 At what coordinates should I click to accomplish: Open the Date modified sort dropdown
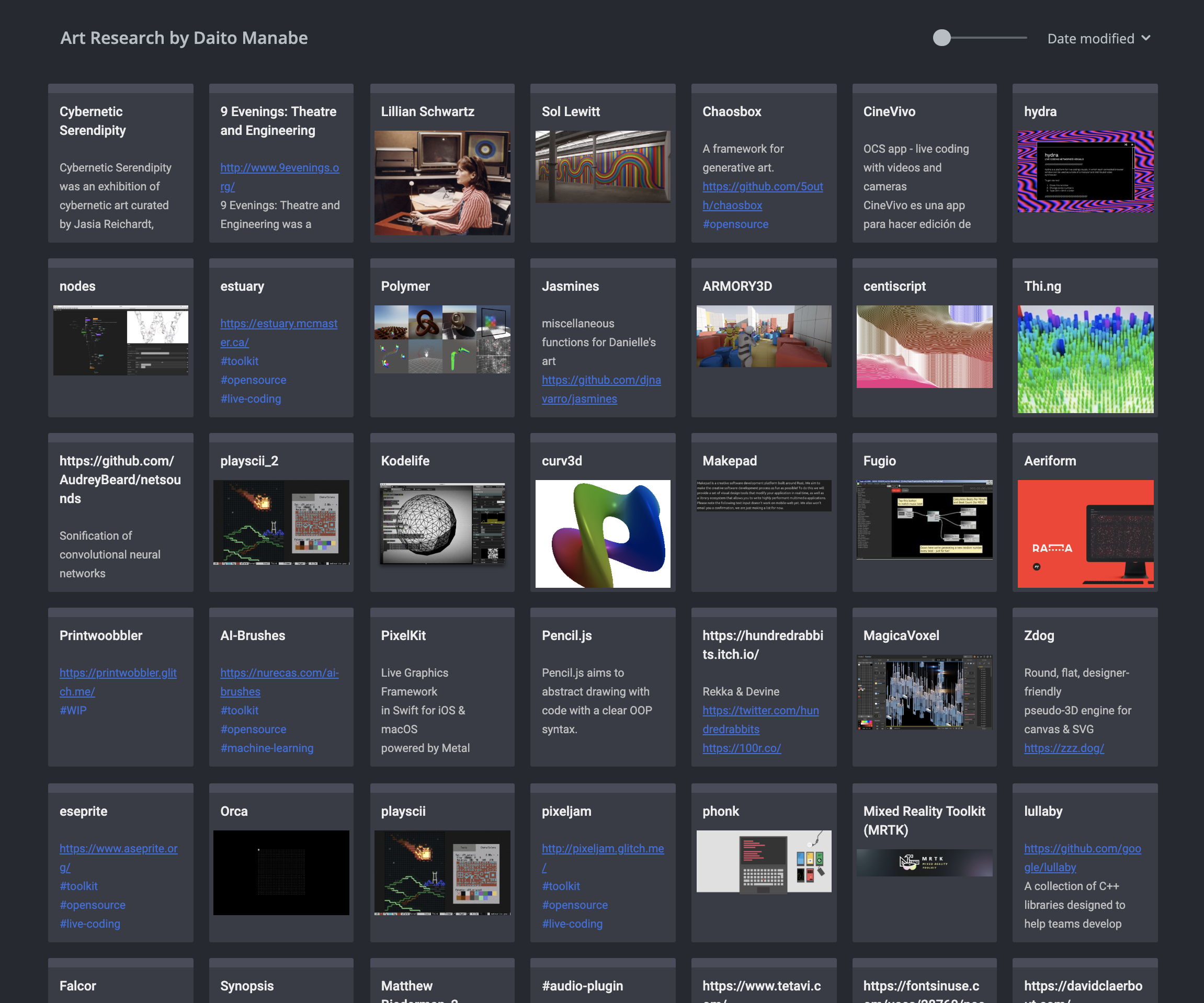pyautogui.click(x=1098, y=38)
